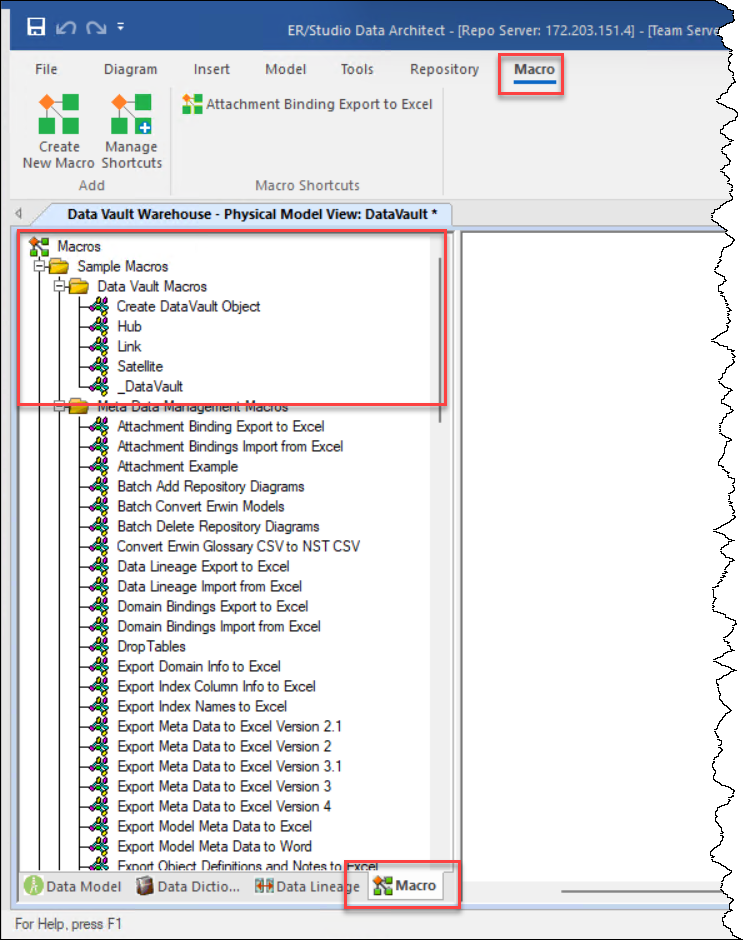The height and width of the screenshot is (940, 744).
Task: Click Create DataVault Object macro icon
Action: pos(99,306)
